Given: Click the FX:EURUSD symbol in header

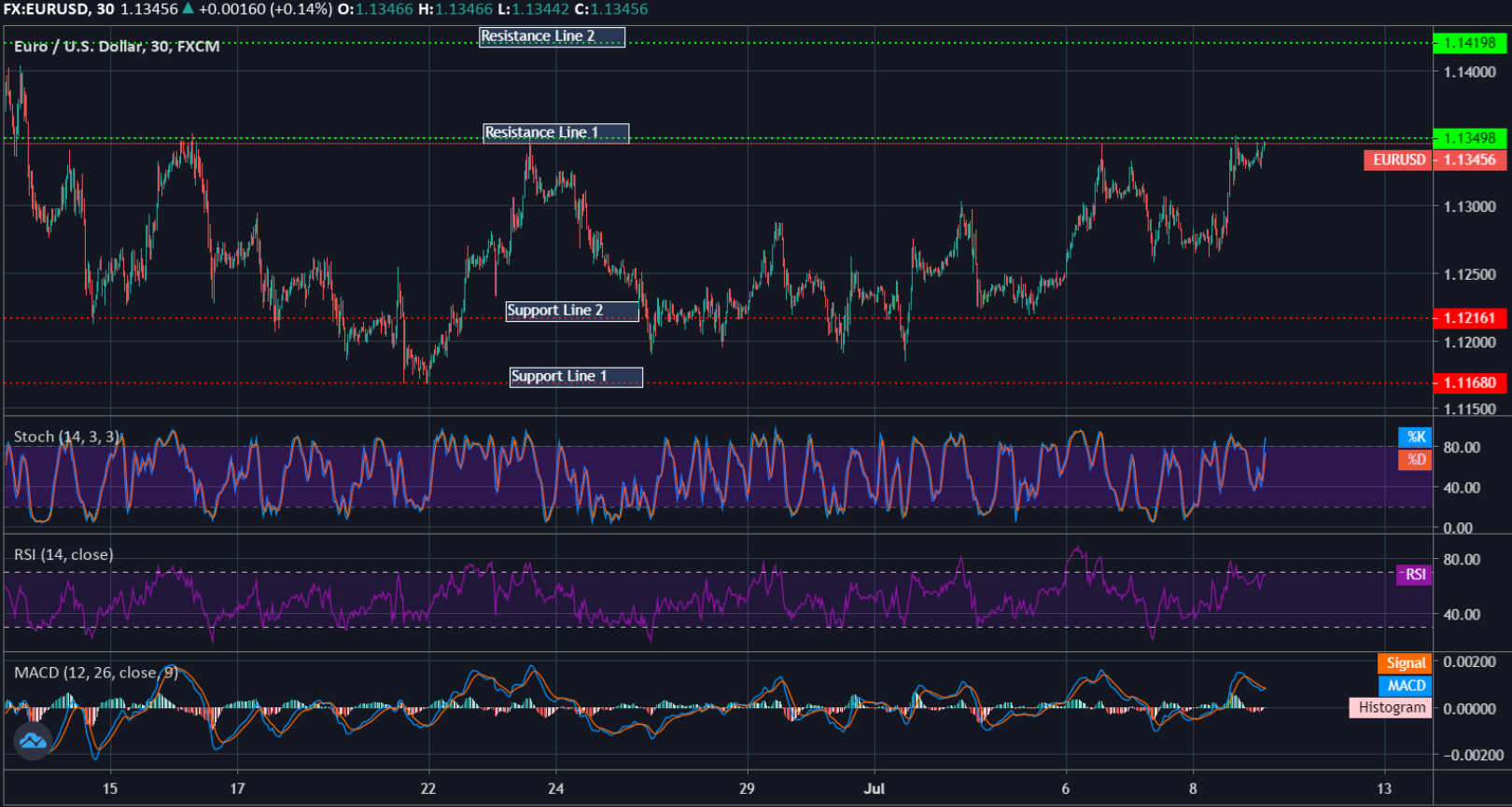Looking at the screenshot, I should tap(46, 9).
